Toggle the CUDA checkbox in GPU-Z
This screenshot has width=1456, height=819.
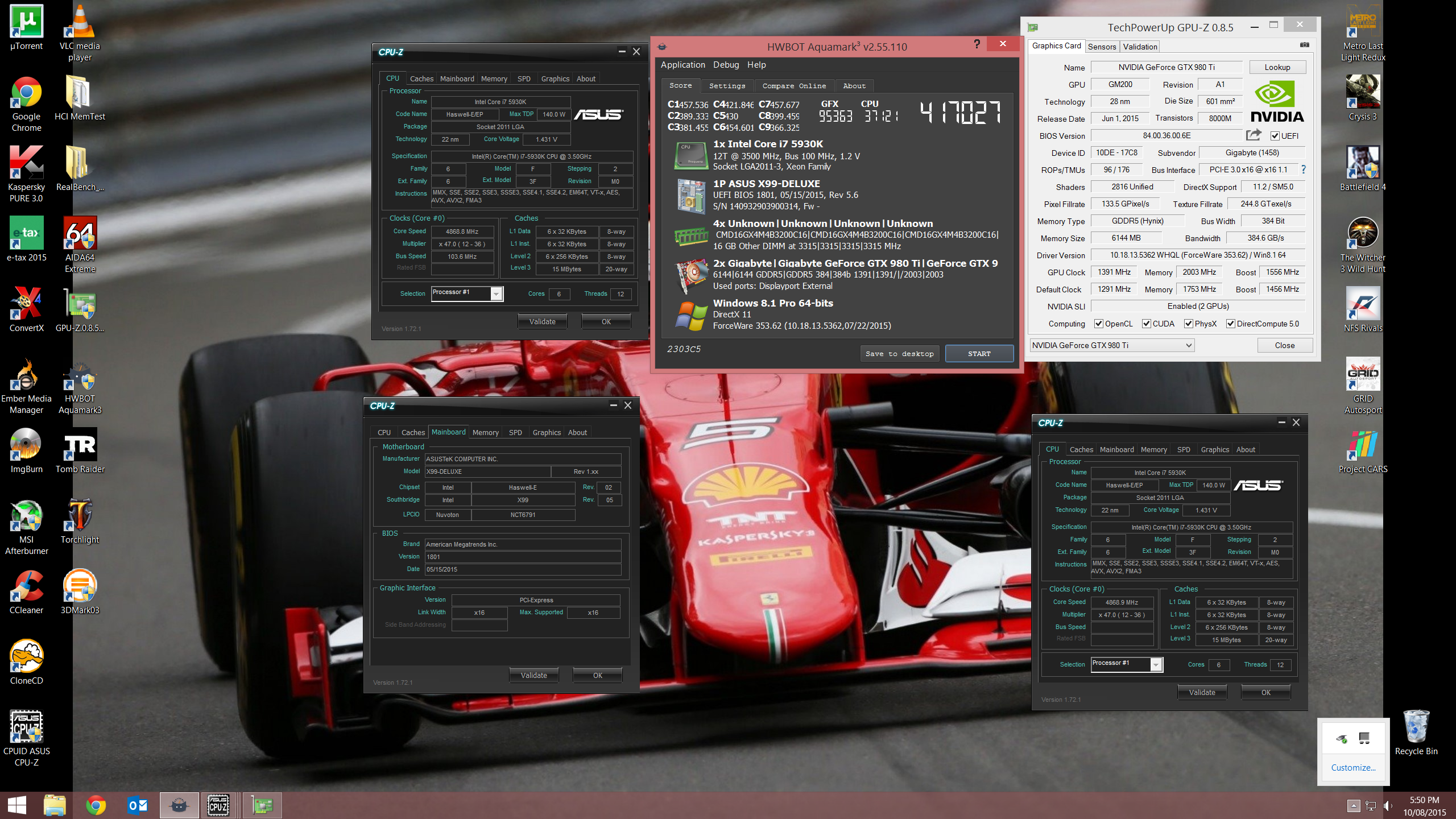point(1147,324)
